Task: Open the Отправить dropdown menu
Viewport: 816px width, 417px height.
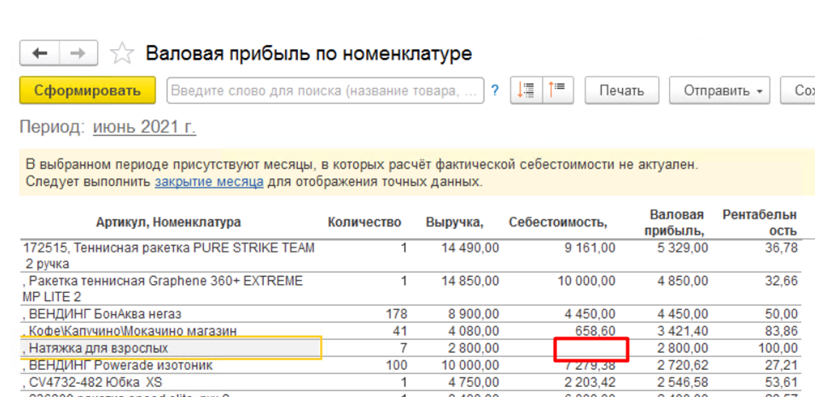Action: [724, 91]
